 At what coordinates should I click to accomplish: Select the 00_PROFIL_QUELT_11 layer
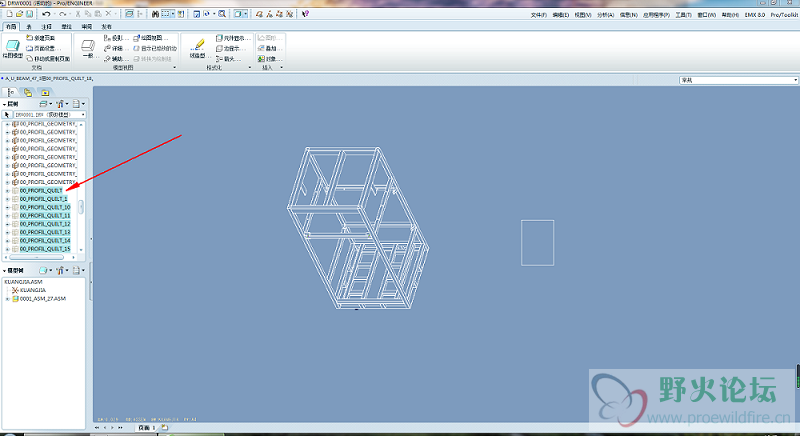point(45,216)
